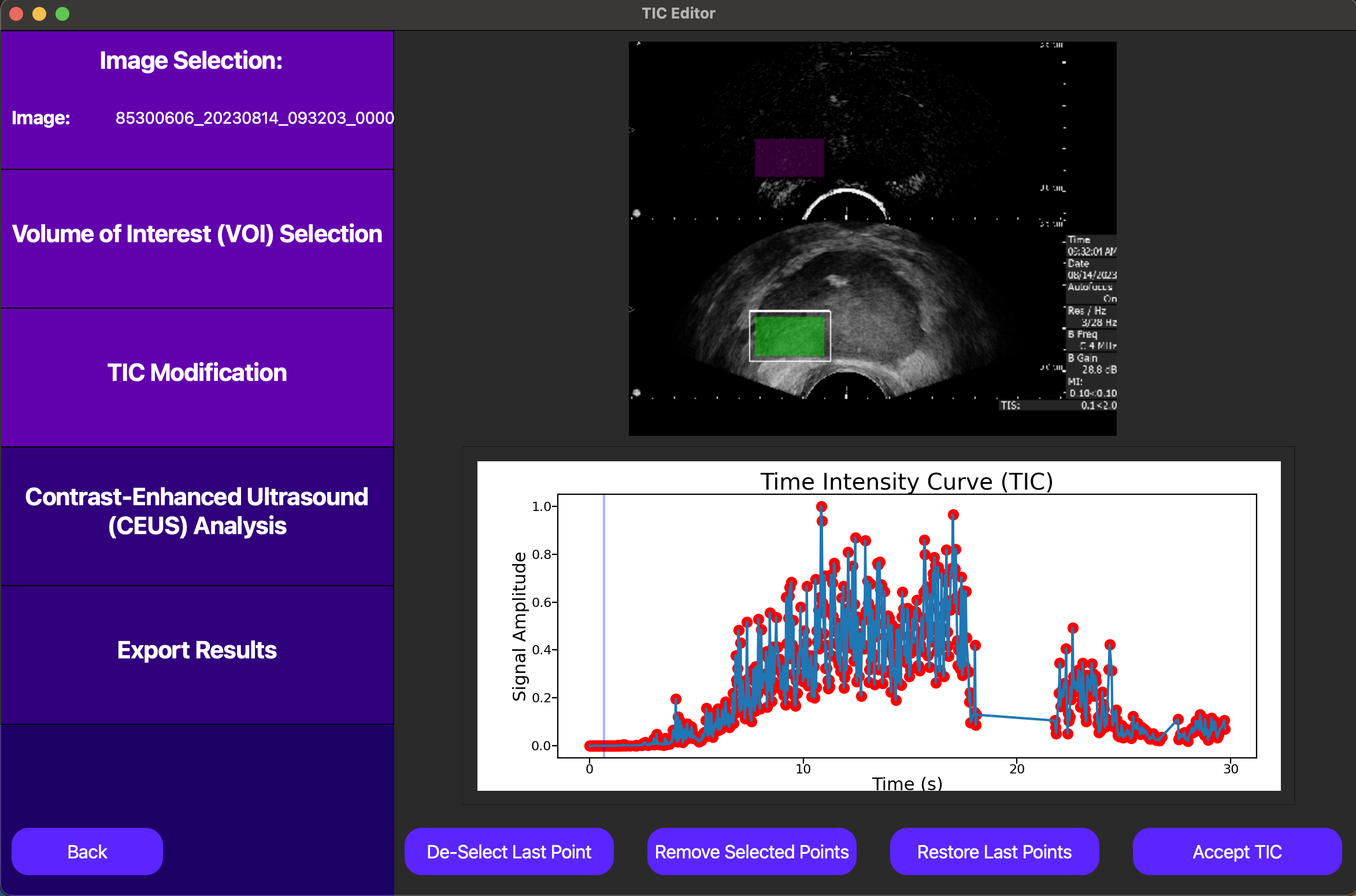Click the Accept TIC button
The image size is (1356, 896).
pyautogui.click(x=1237, y=851)
